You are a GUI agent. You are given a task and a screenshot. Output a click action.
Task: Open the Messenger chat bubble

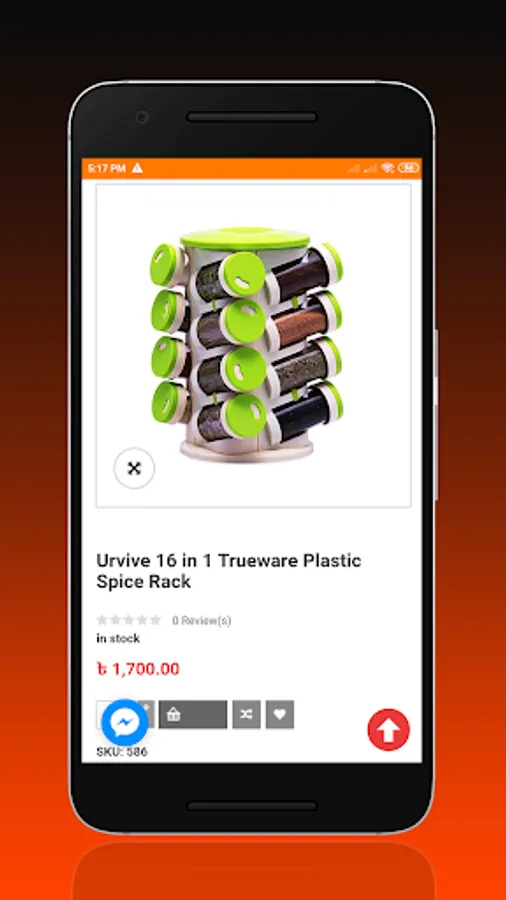tap(124, 723)
